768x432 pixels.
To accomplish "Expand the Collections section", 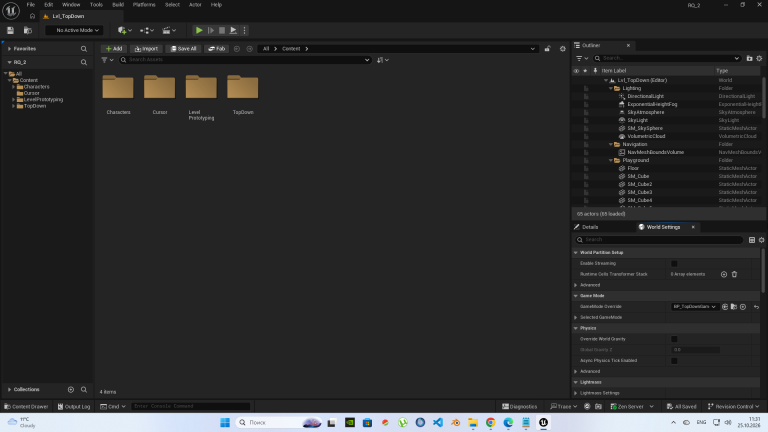I will click(9, 389).
